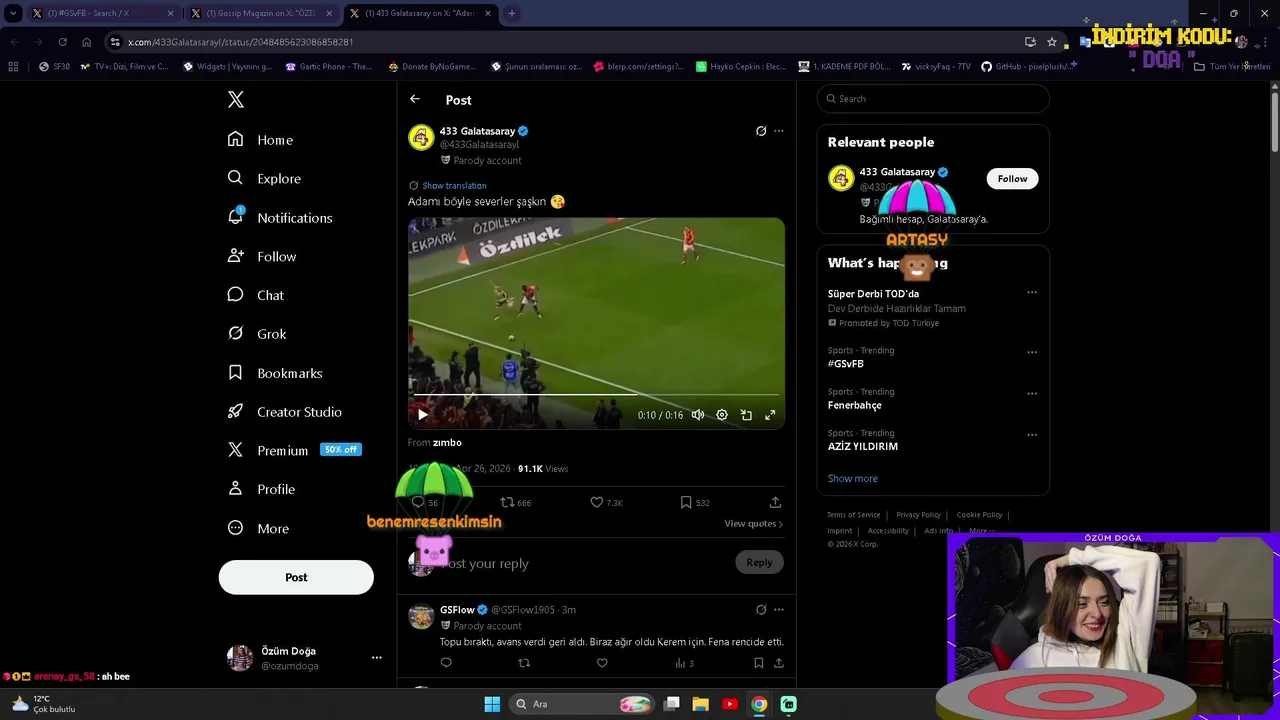The width and height of the screenshot is (1280, 720).
Task: Open more options on 433 Galatasaray post
Action: [779, 131]
